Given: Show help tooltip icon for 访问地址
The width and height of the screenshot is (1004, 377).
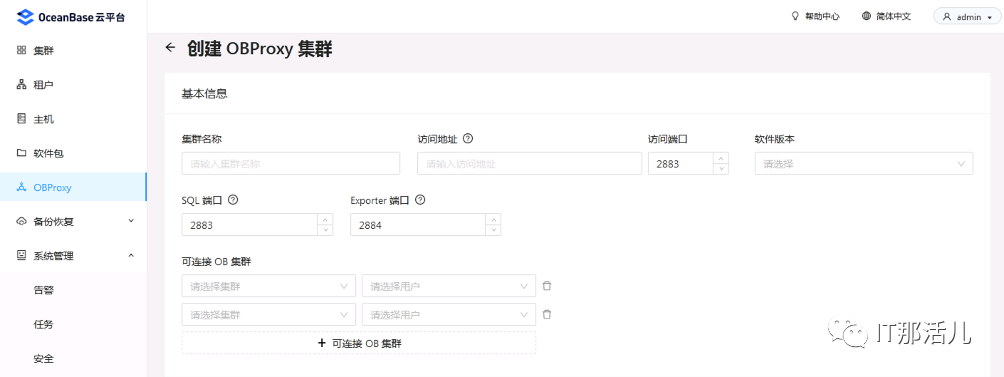Looking at the screenshot, I should [468, 138].
